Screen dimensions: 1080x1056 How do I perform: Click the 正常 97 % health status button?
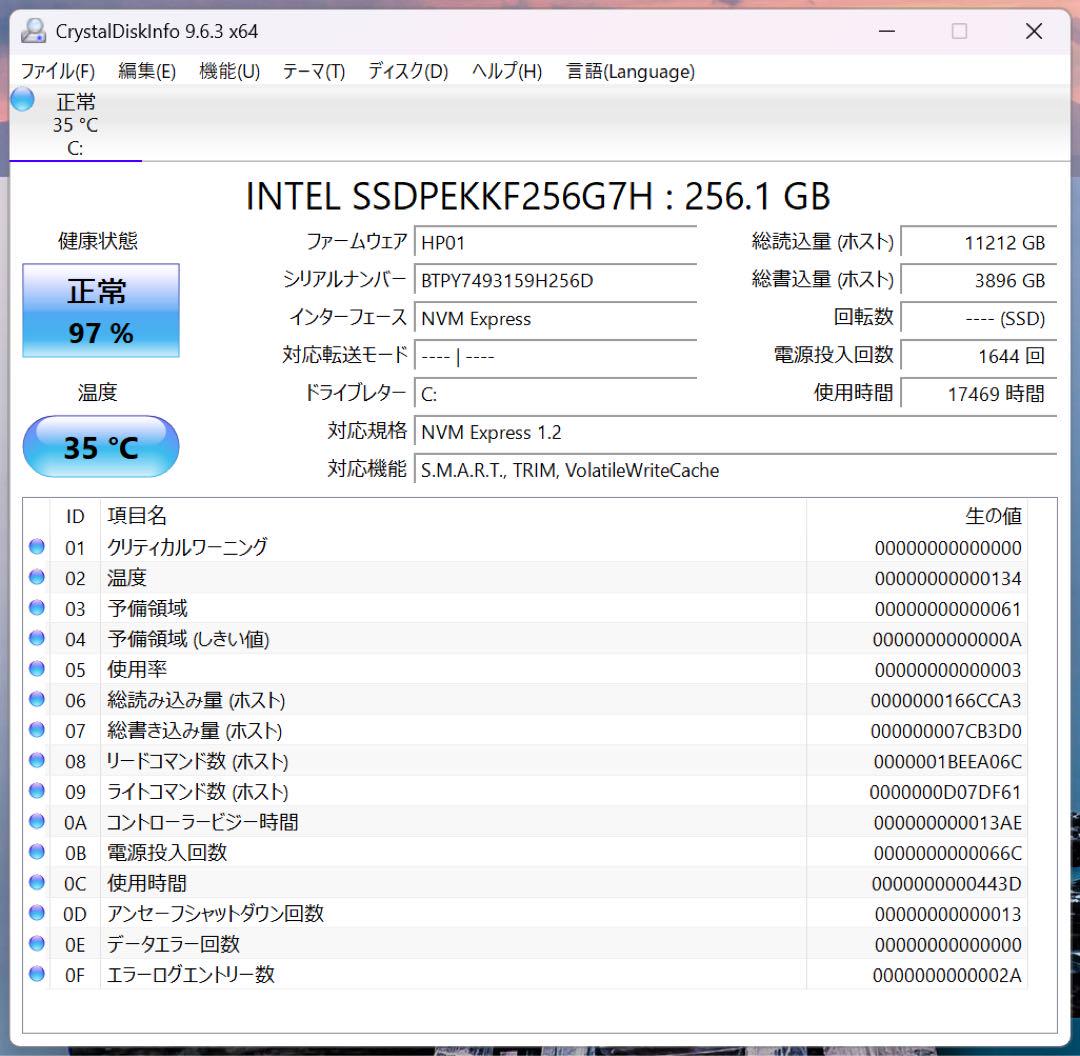(x=101, y=310)
